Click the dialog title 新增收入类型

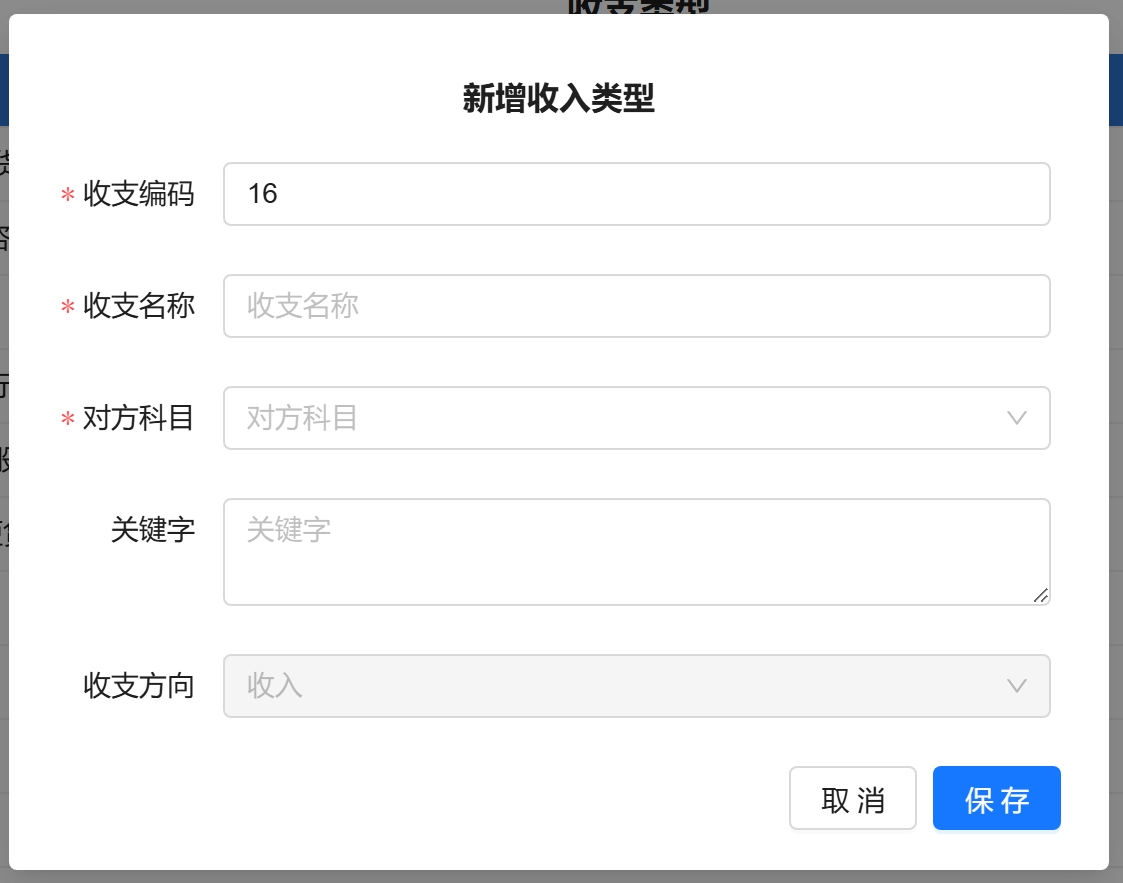[558, 99]
